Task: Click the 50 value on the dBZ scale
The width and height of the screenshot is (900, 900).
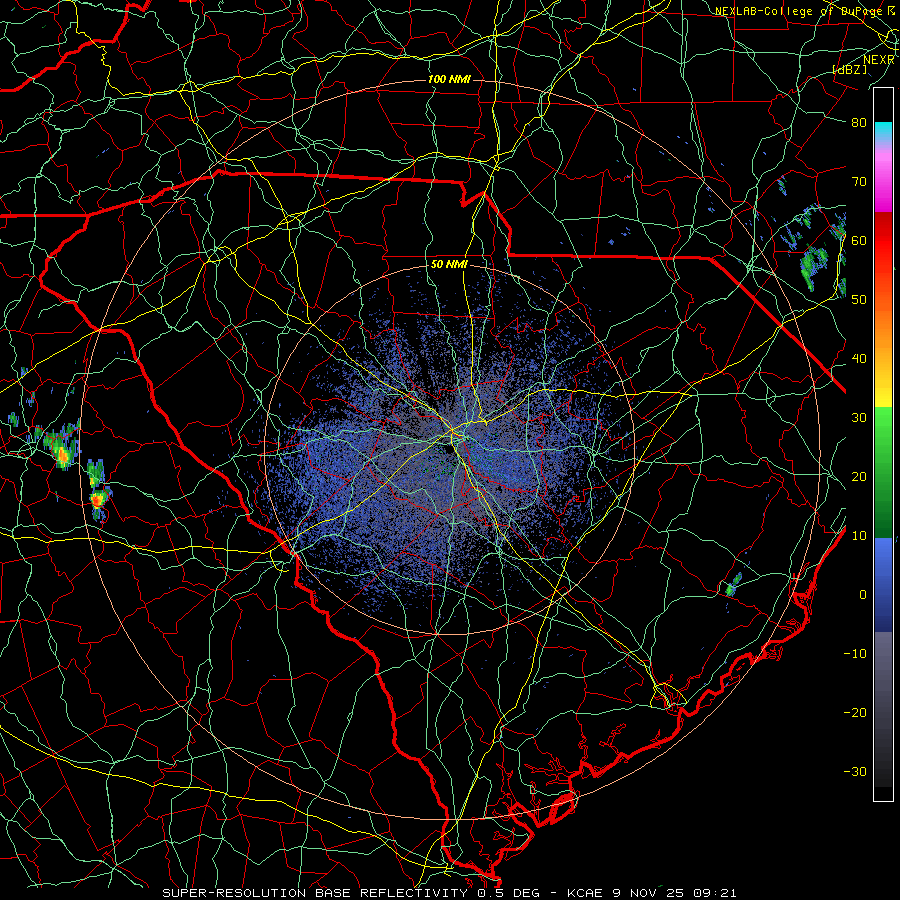Action: (x=859, y=300)
